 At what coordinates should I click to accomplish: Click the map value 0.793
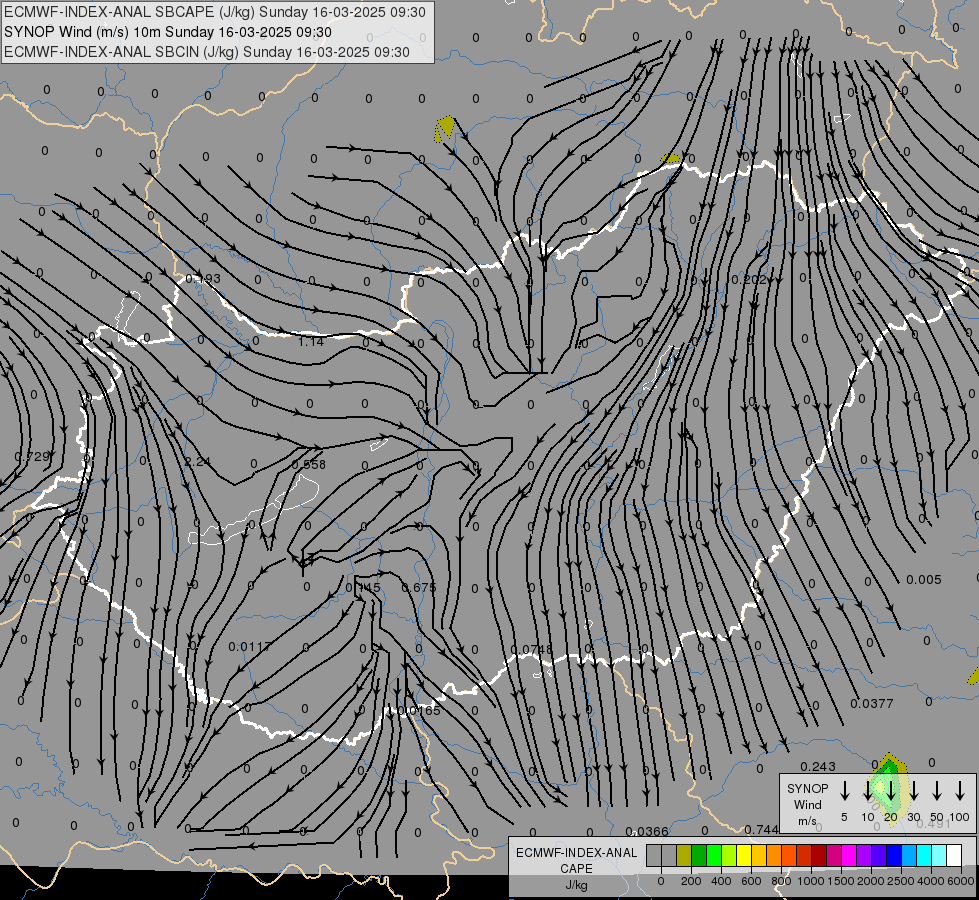(203, 278)
